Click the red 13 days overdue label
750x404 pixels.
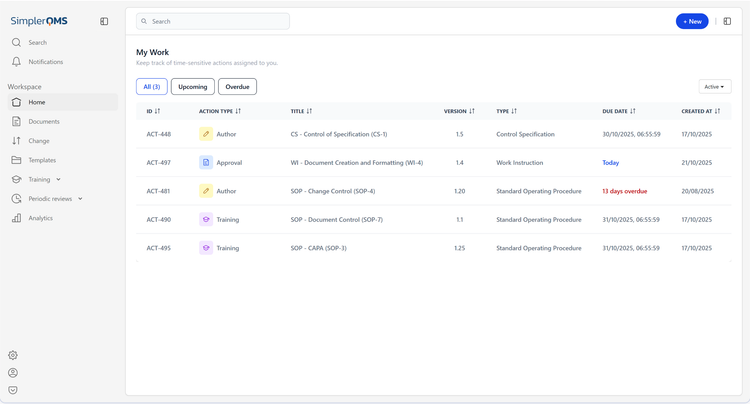click(x=624, y=191)
